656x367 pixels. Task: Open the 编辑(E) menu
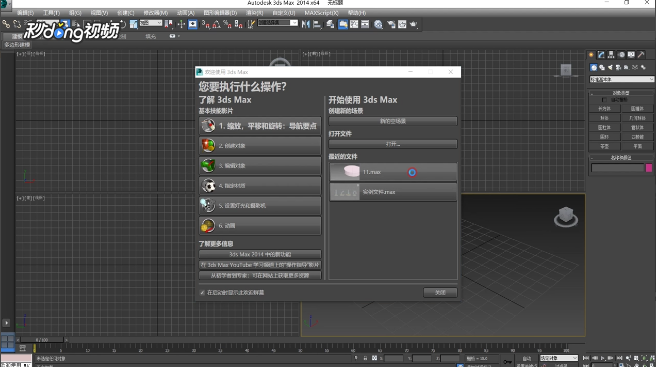click(x=25, y=13)
